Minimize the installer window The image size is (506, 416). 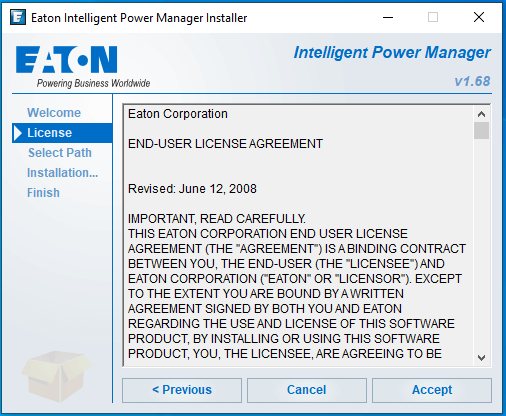pos(388,17)
